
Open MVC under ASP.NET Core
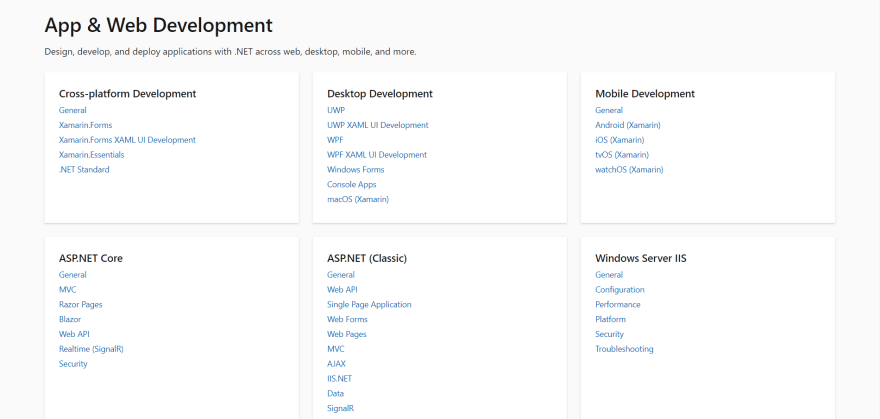pos(67,290)
